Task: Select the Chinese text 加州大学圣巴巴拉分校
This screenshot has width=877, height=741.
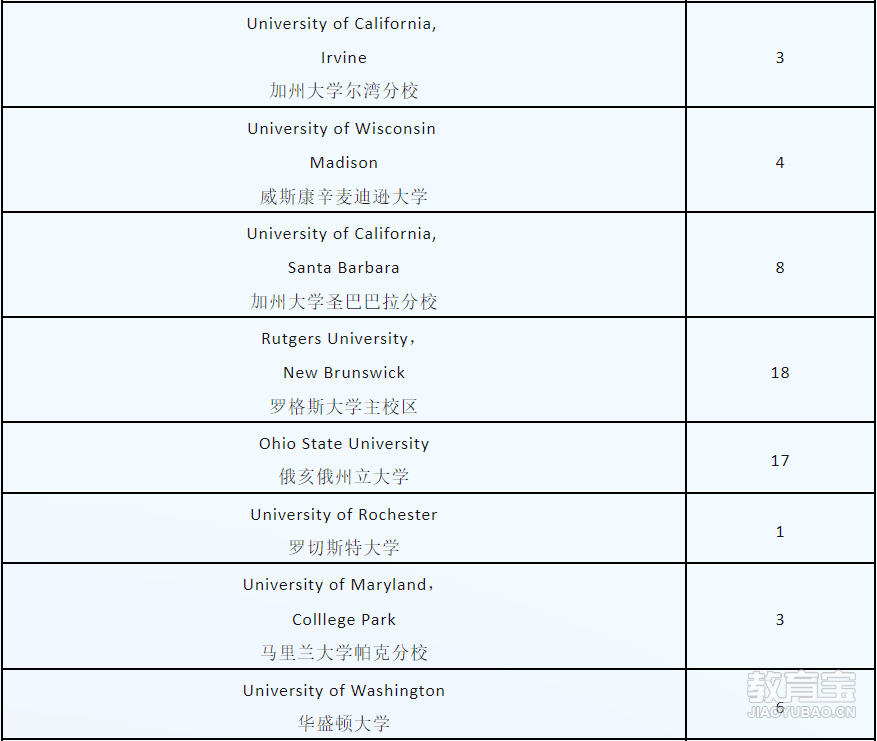Action: (343, 301)
